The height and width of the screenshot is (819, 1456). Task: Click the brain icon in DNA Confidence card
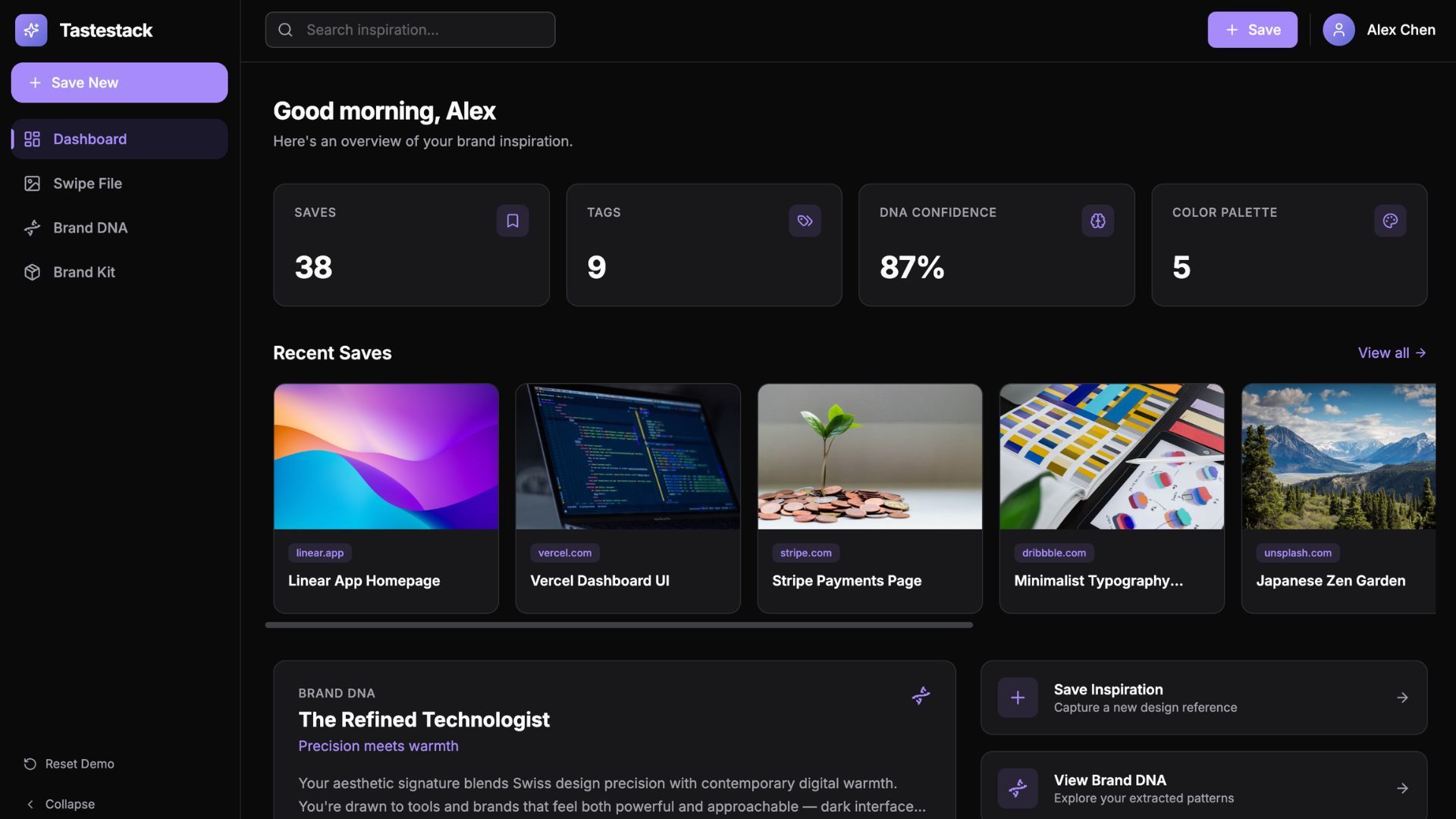click(x=1097, y=221)
